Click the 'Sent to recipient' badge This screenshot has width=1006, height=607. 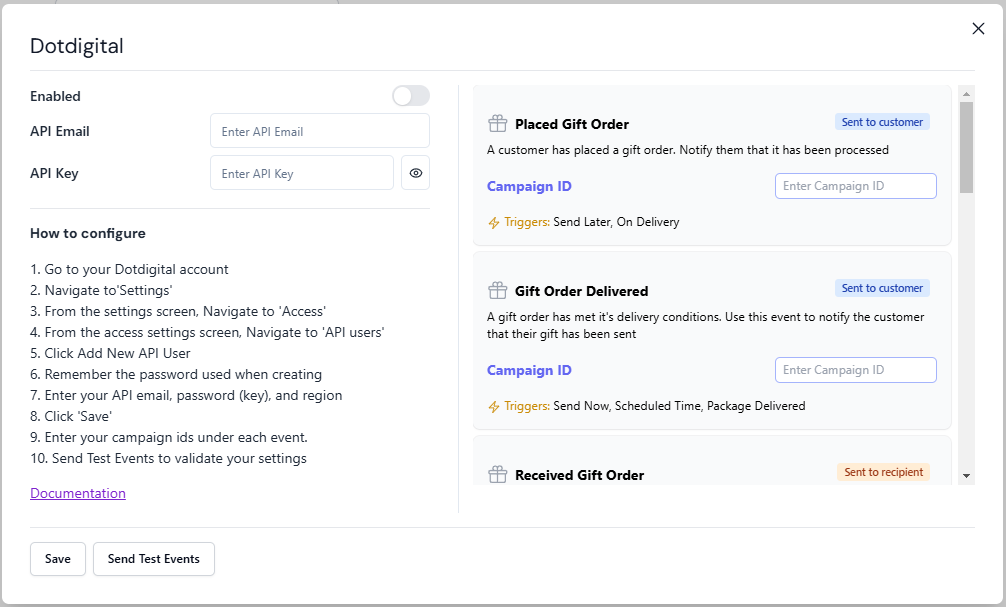click(x=883, y=472)
